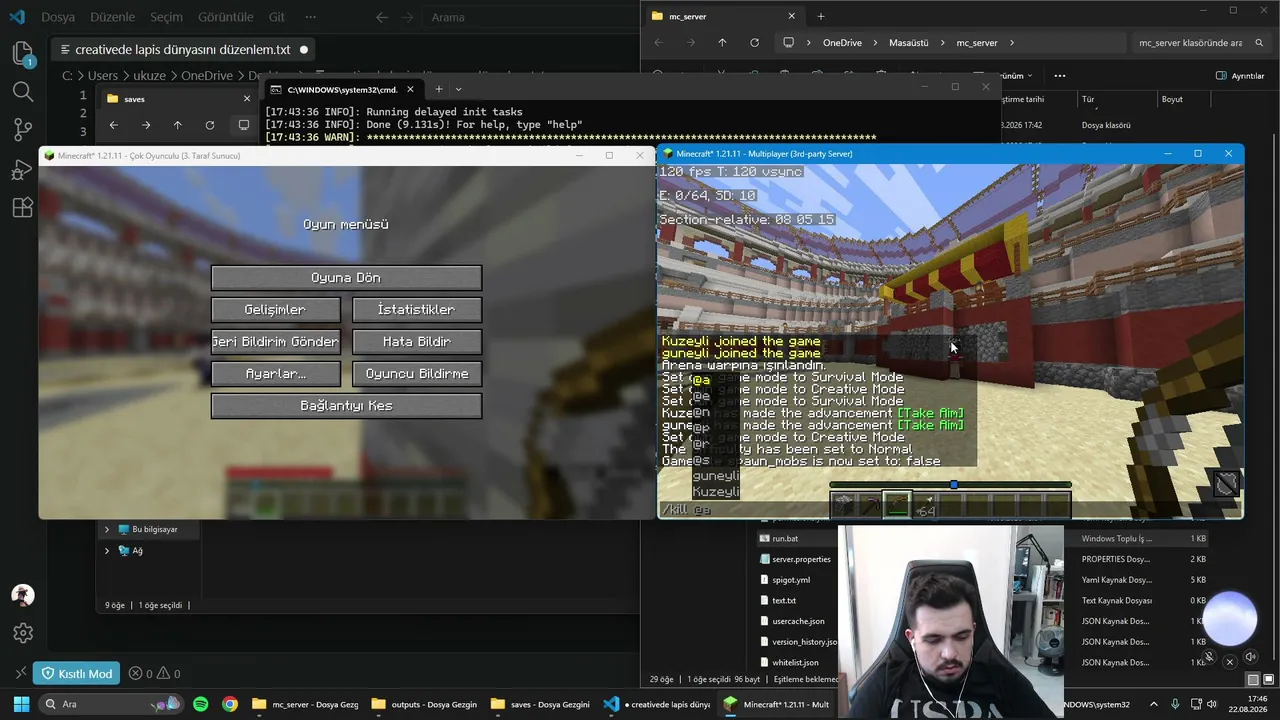Viewport: 1280px width, 720px height.
Task: Open Spotify from the taskbar
Action: (x=201, y=704)
